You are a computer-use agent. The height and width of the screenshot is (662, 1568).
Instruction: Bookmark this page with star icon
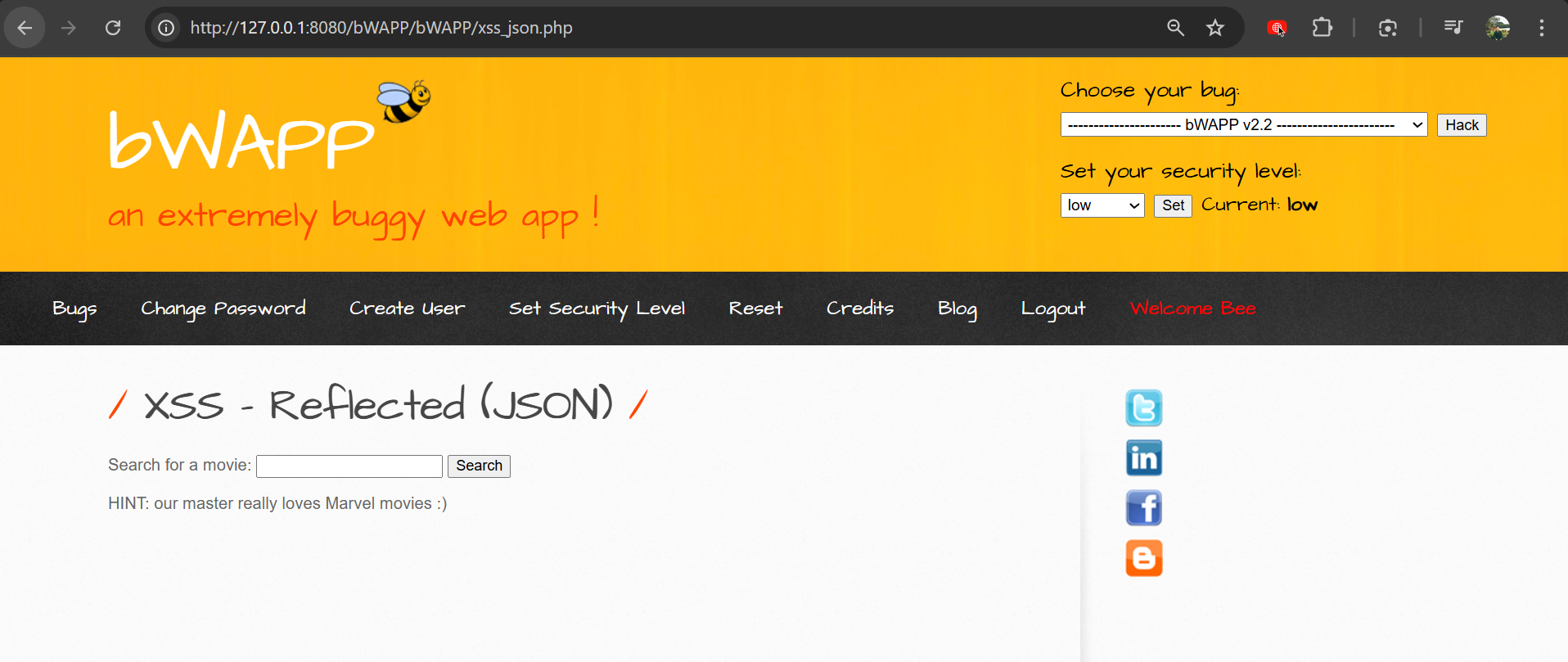1215,28
